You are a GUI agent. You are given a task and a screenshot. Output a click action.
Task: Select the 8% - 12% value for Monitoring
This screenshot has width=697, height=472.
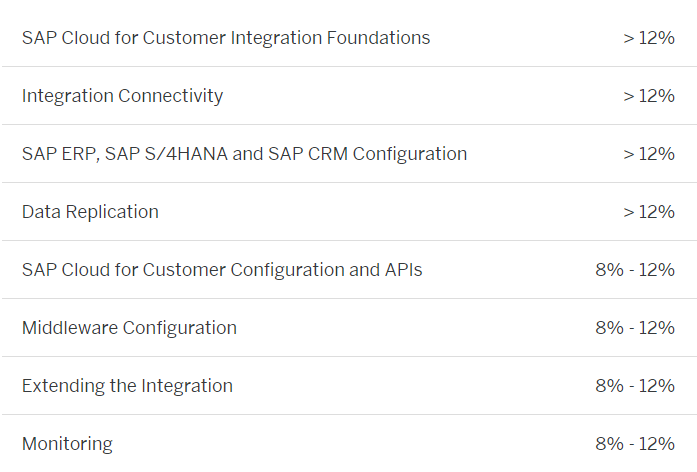pos(635,444)
